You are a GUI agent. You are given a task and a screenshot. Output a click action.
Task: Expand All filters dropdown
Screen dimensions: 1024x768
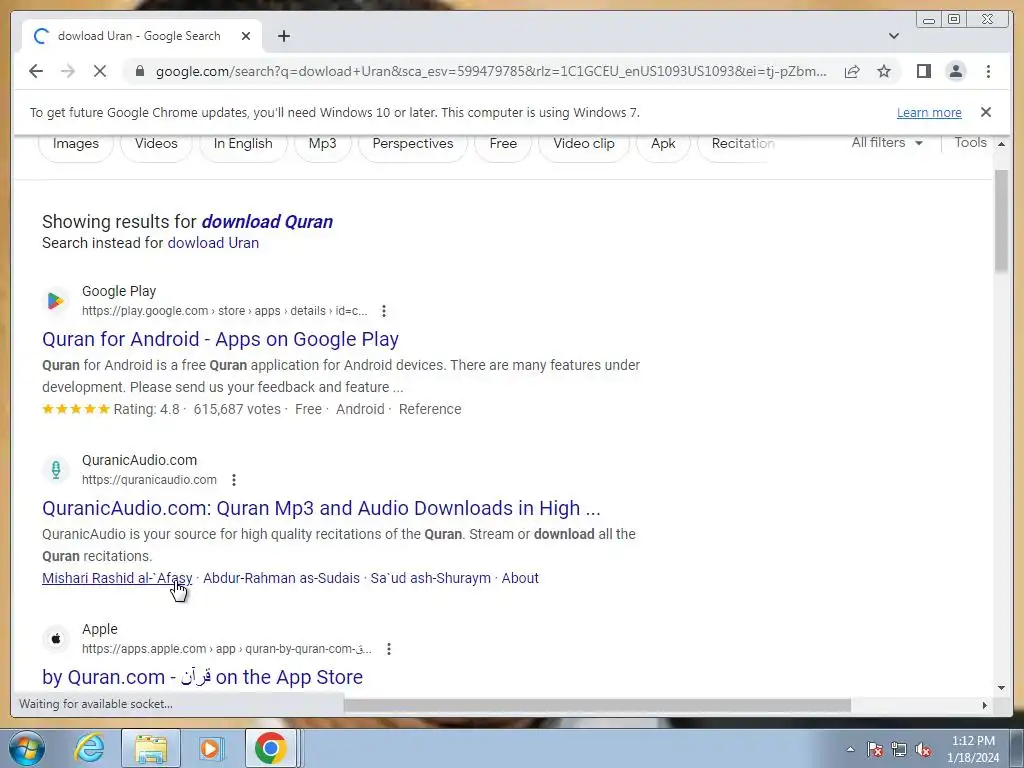click(x=887, y=142)
